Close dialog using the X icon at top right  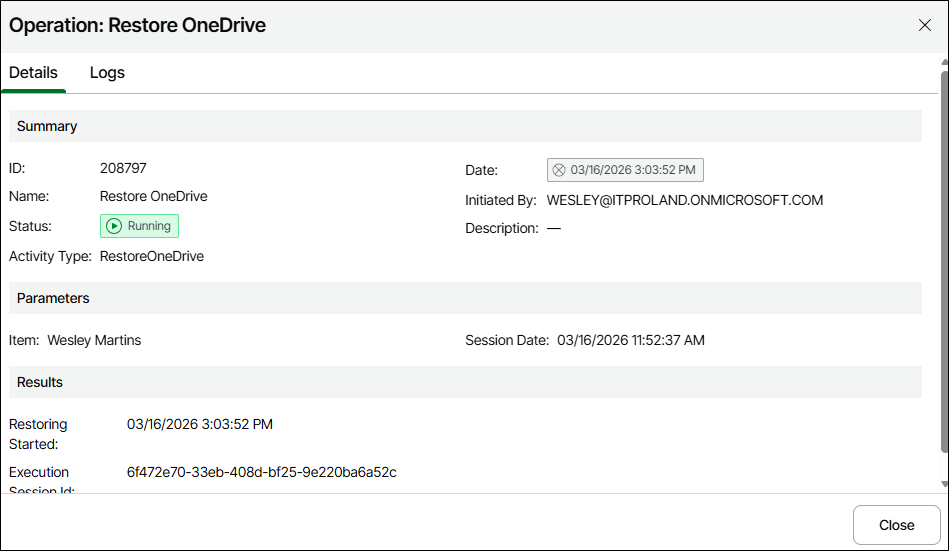coord(924,25)
